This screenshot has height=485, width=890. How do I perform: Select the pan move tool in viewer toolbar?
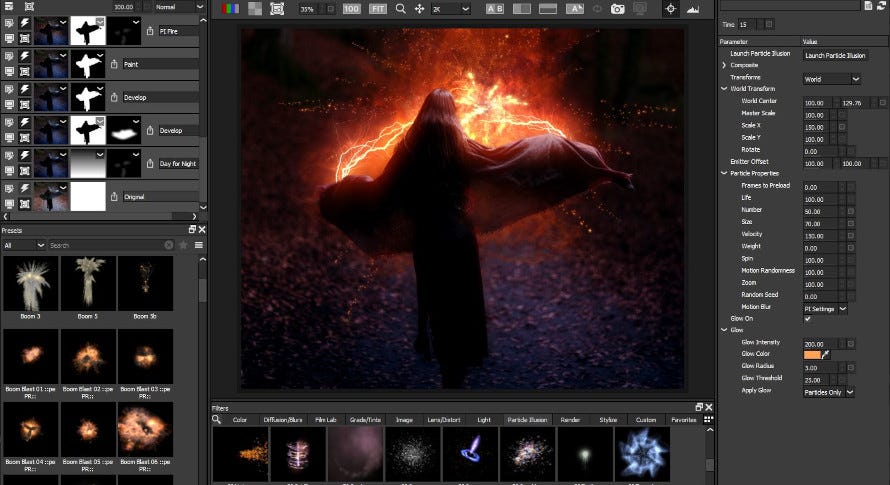[x=420, y=8]
